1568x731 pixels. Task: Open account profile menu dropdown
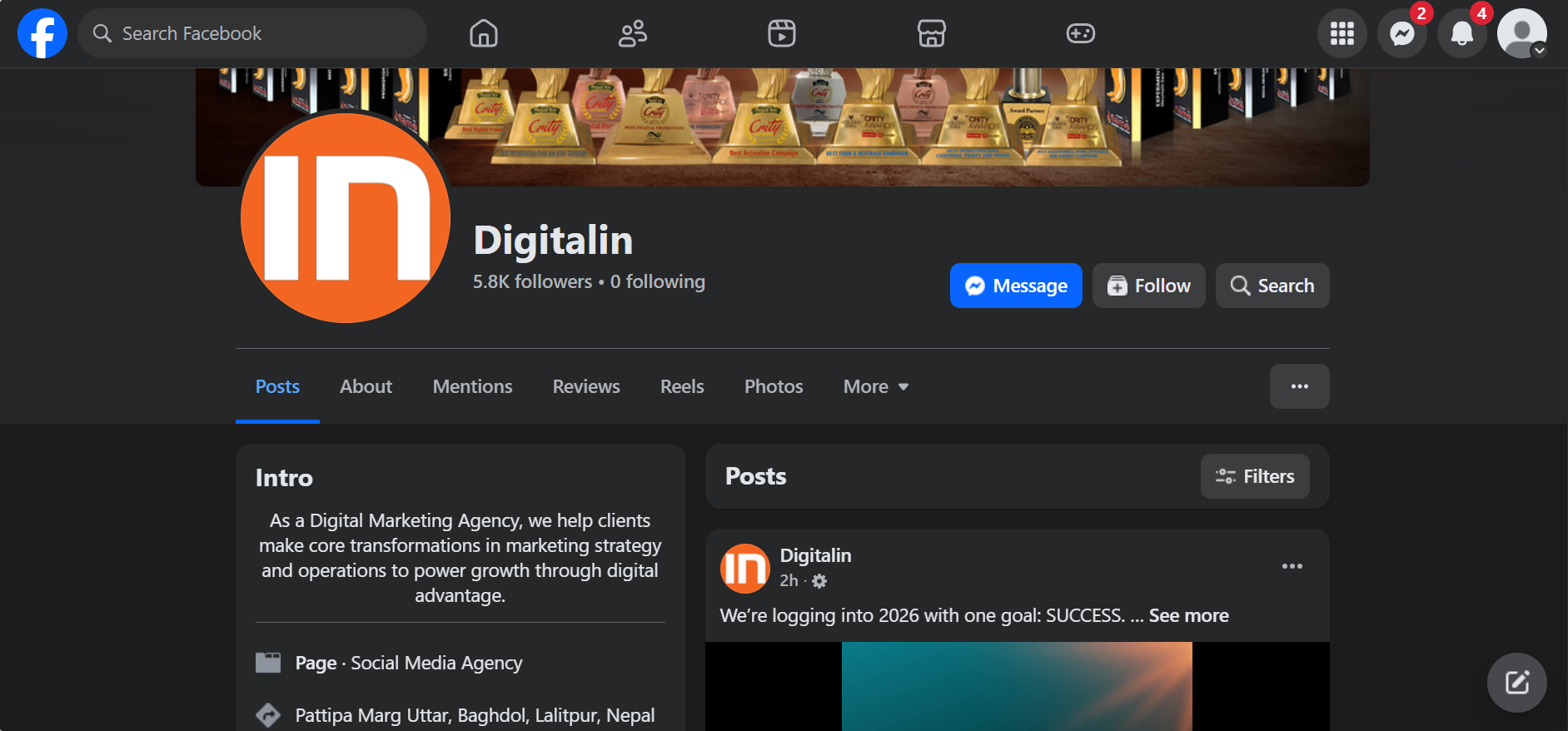(x=1521, y=33)
